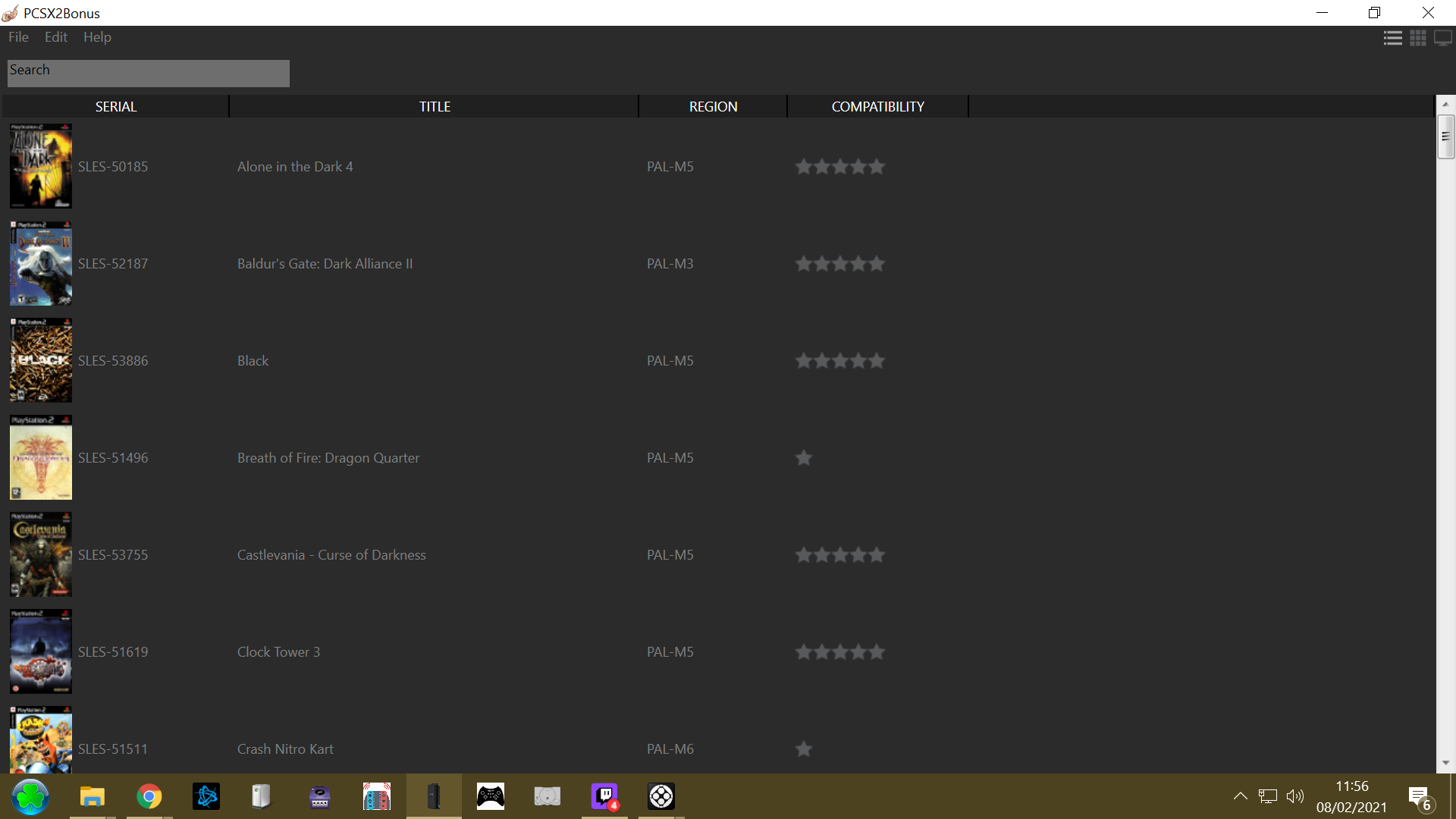Switch to list view layout

pos(1392,38)
